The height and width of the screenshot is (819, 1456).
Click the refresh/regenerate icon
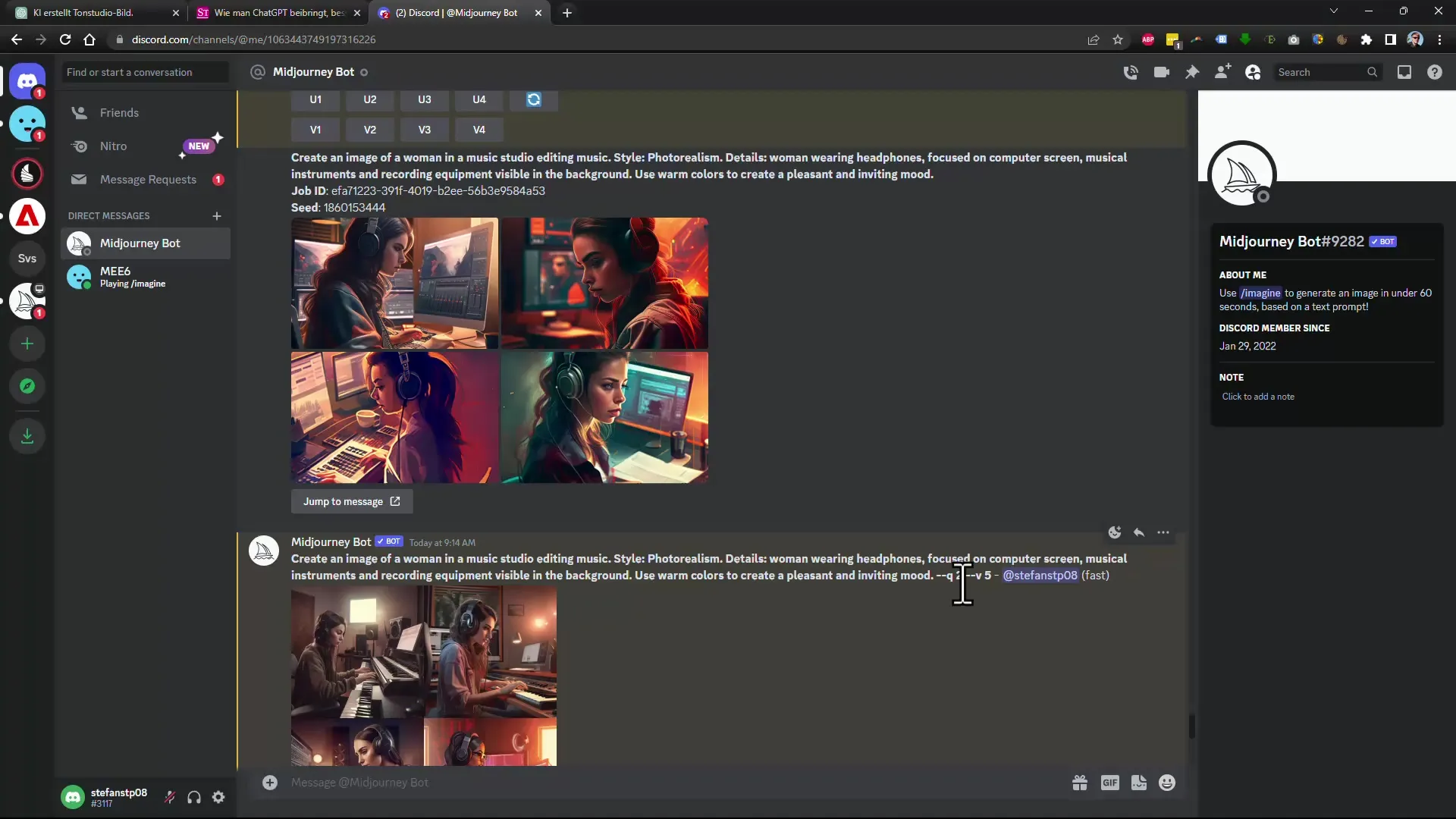(532, 98)
